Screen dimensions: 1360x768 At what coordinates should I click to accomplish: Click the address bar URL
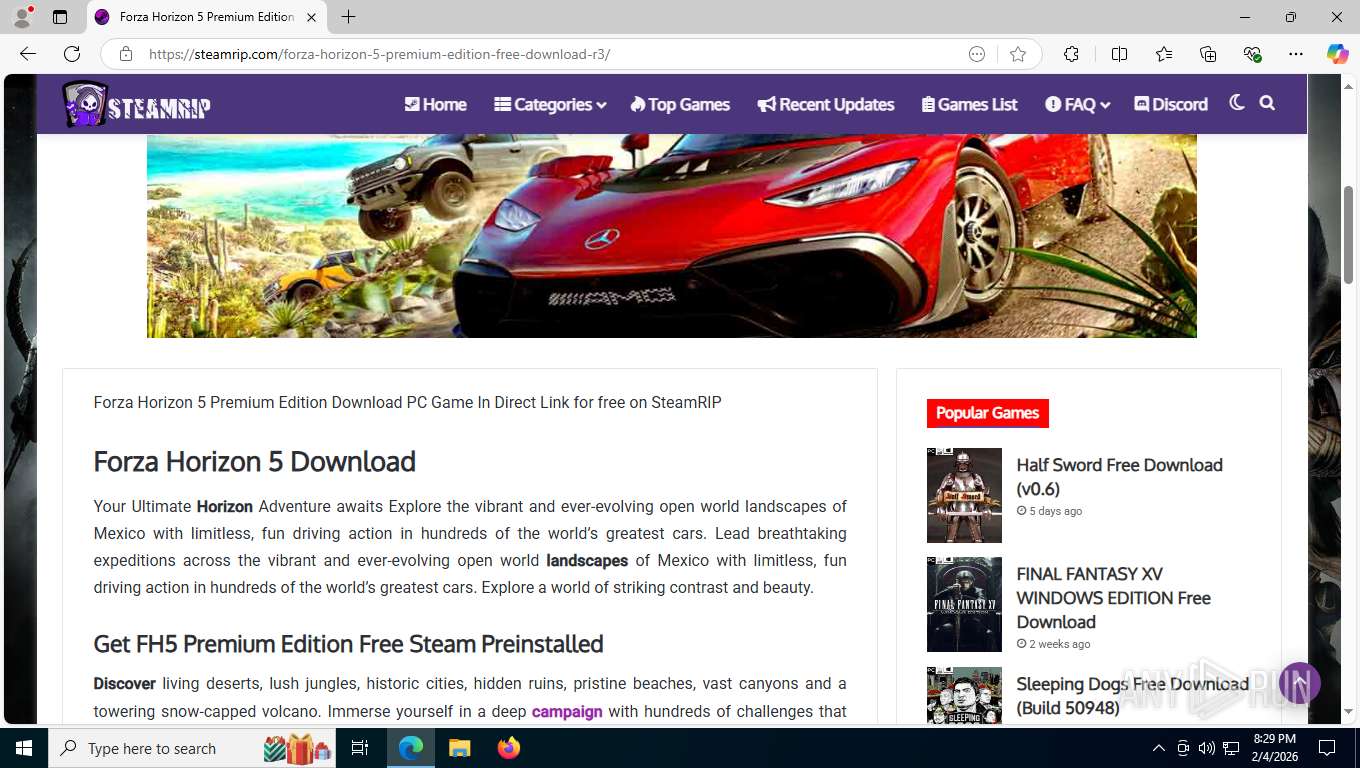379,54
